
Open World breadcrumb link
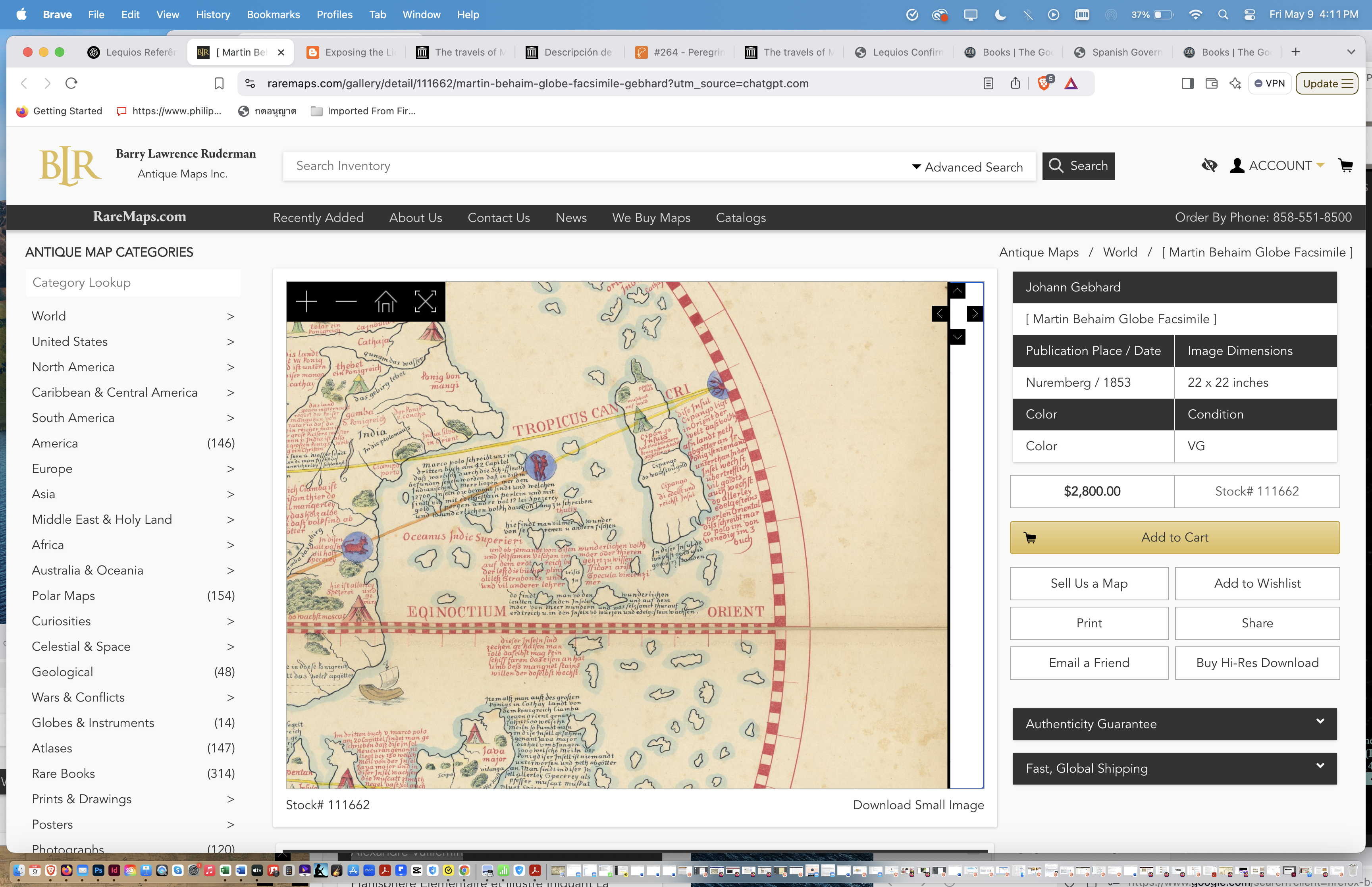tap(1120, 252)
